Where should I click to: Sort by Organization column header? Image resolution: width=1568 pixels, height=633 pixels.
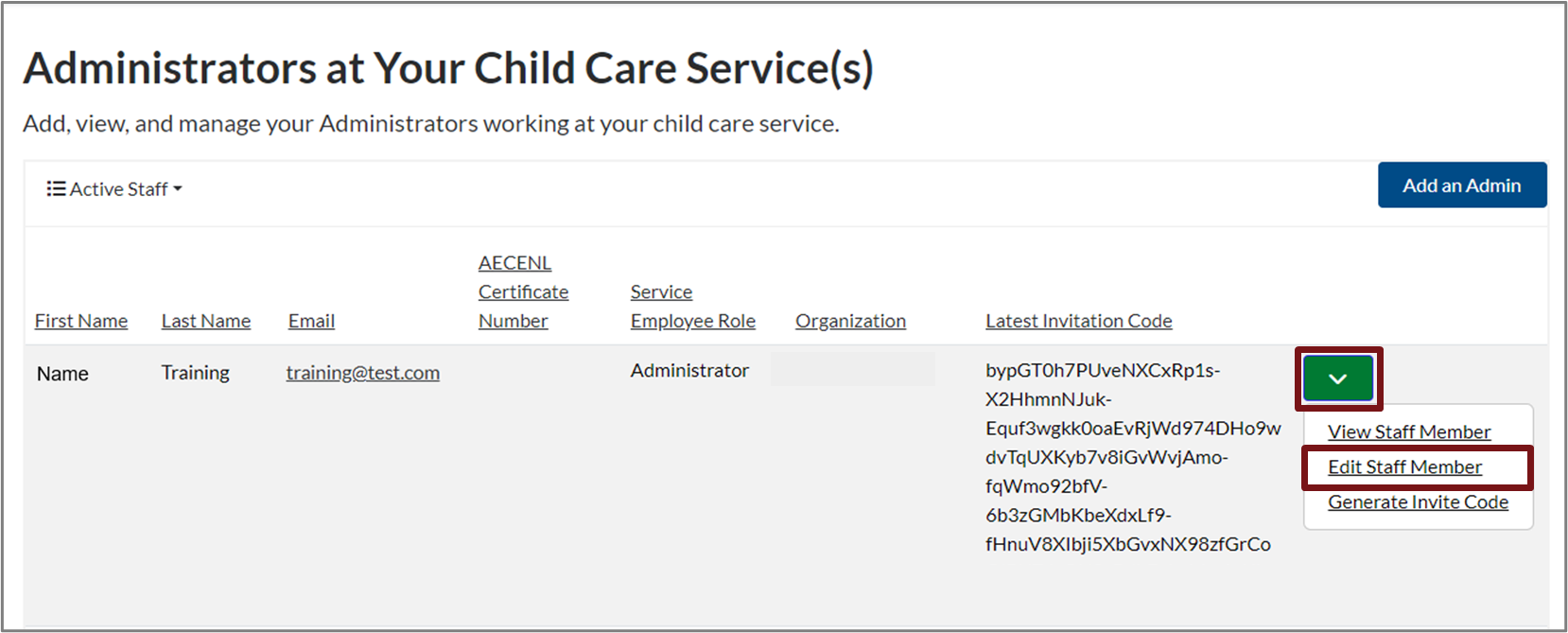[850, 321]
